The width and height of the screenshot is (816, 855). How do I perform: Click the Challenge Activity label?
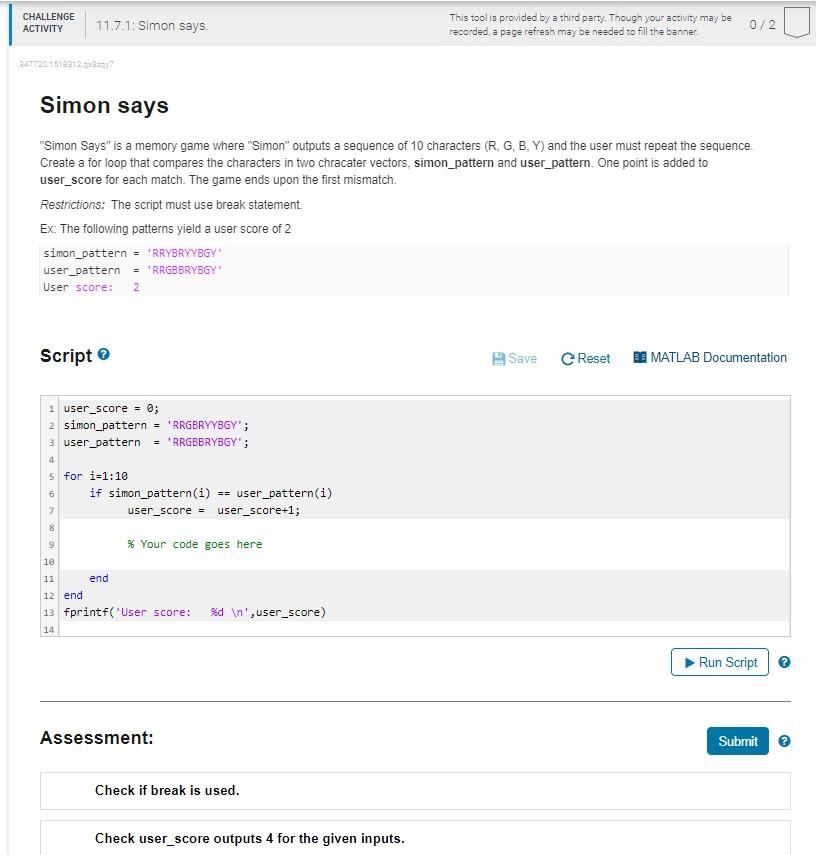(48, 23)
